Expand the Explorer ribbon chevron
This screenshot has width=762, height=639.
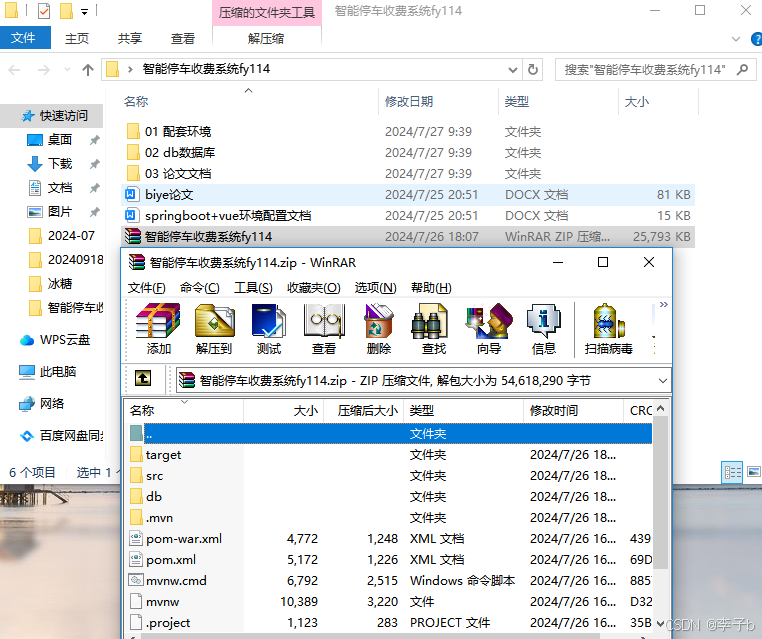click(x=736, y=39)
